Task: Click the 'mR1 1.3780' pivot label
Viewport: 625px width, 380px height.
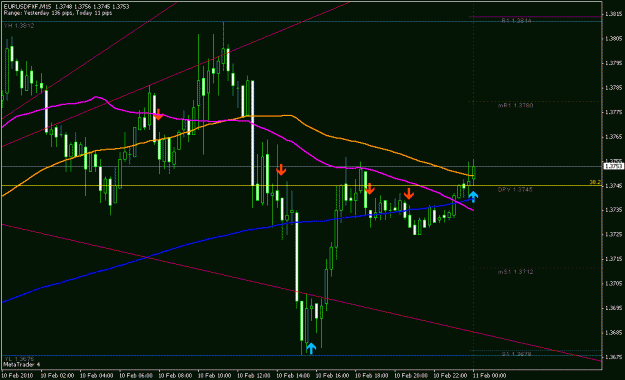Action: pyautogui.click(x=515, y=106)
